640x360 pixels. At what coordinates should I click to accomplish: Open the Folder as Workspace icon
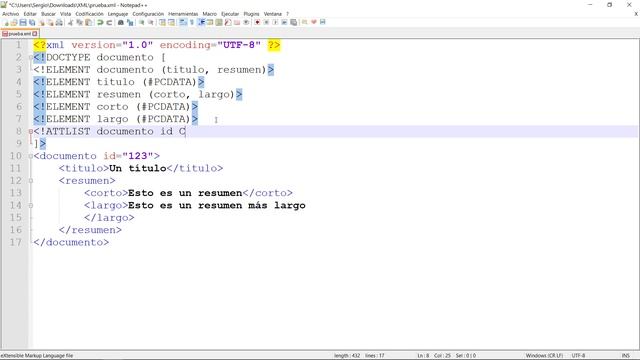click(x=237, y=22)
